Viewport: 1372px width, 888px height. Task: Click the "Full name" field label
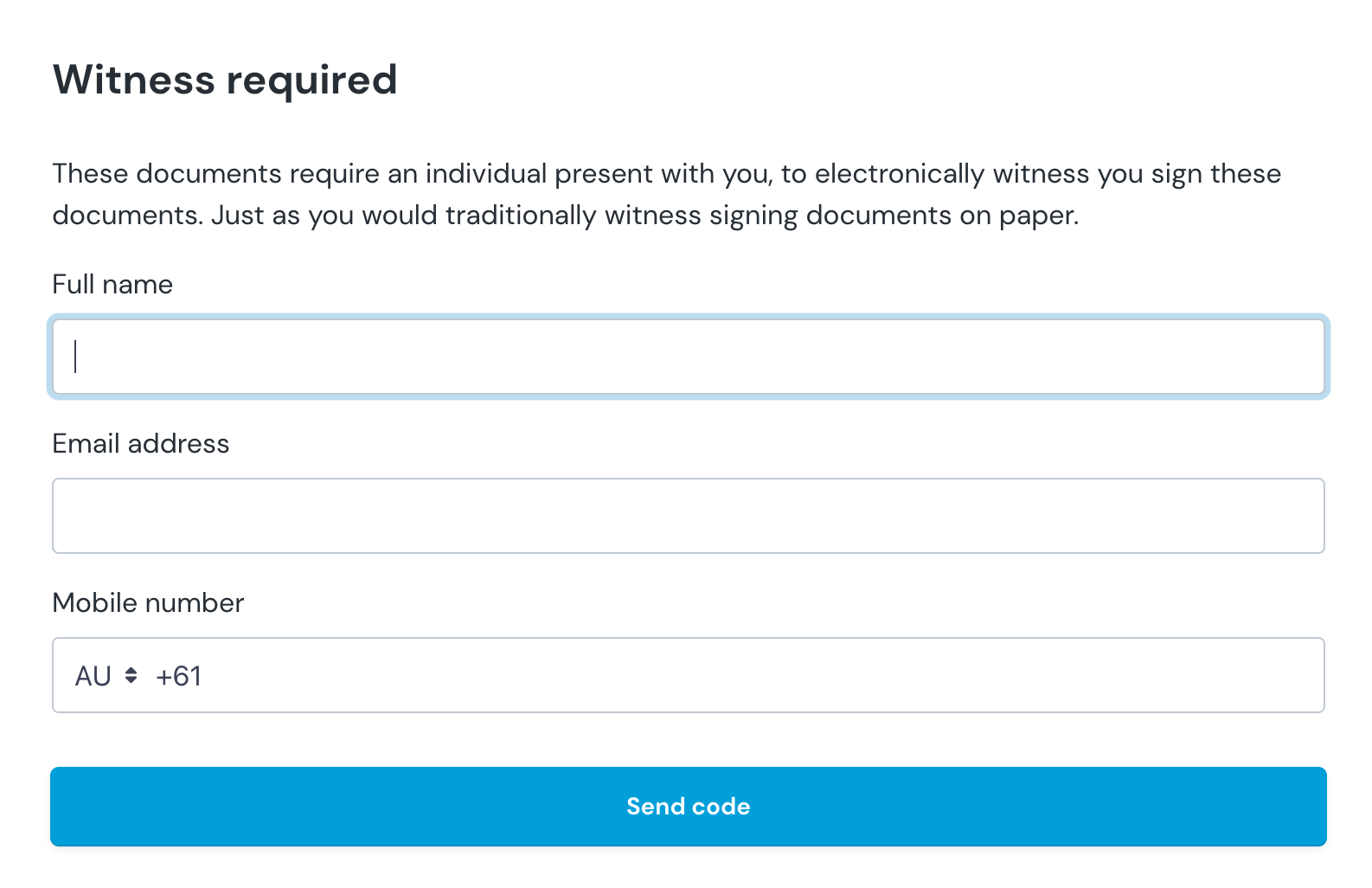point(112,285)
